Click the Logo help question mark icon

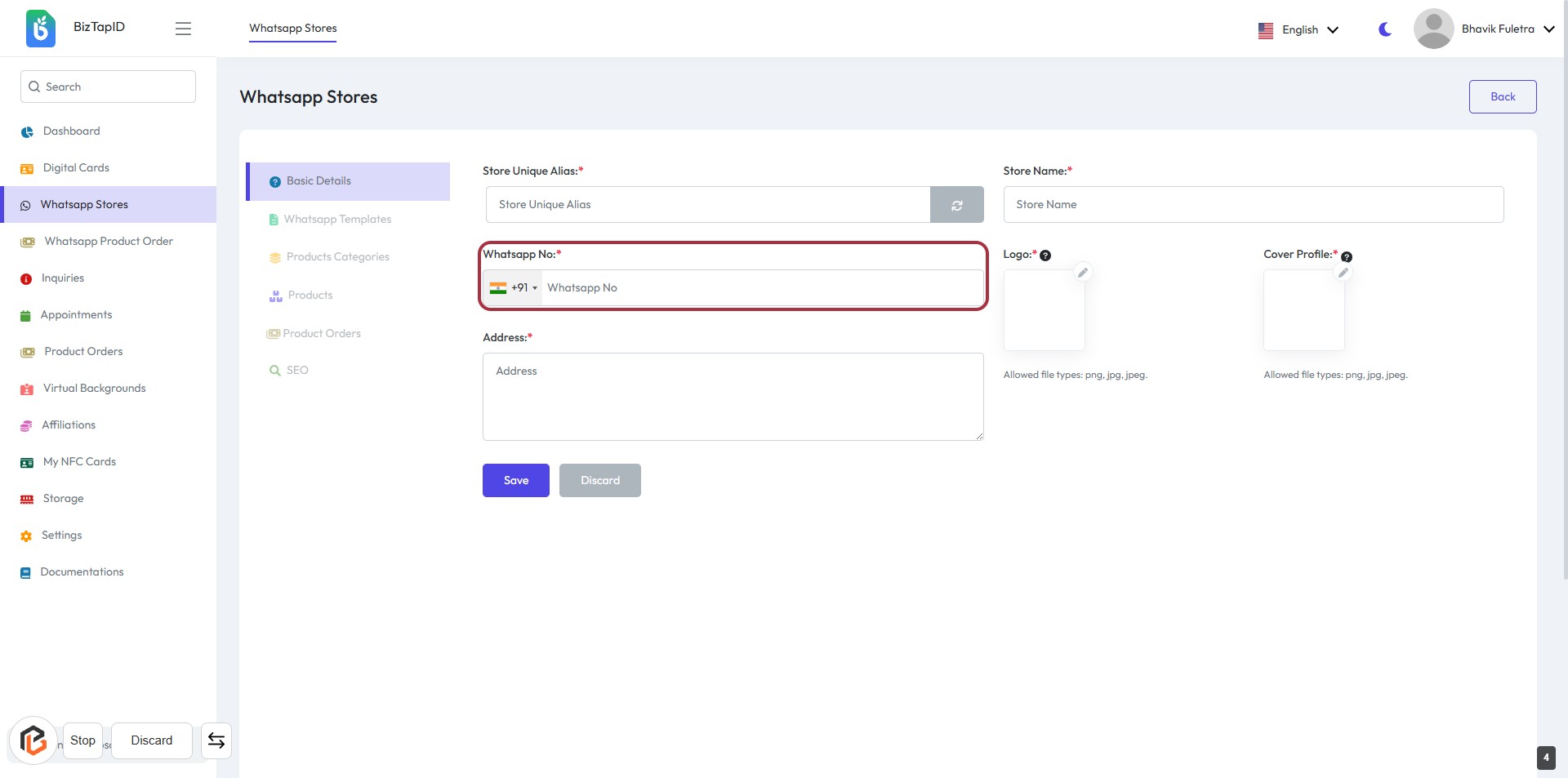coord(1045,256)
